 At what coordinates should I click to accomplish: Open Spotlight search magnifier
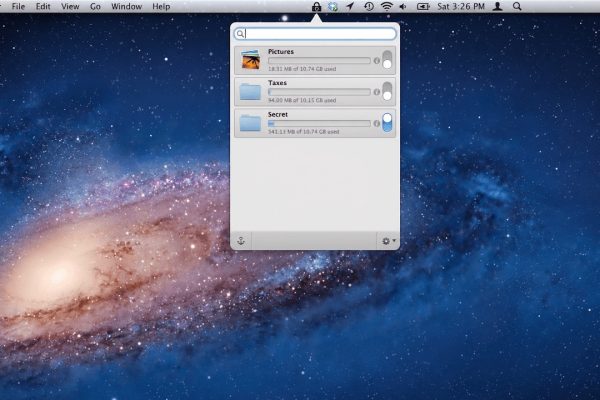click(517, 7)
